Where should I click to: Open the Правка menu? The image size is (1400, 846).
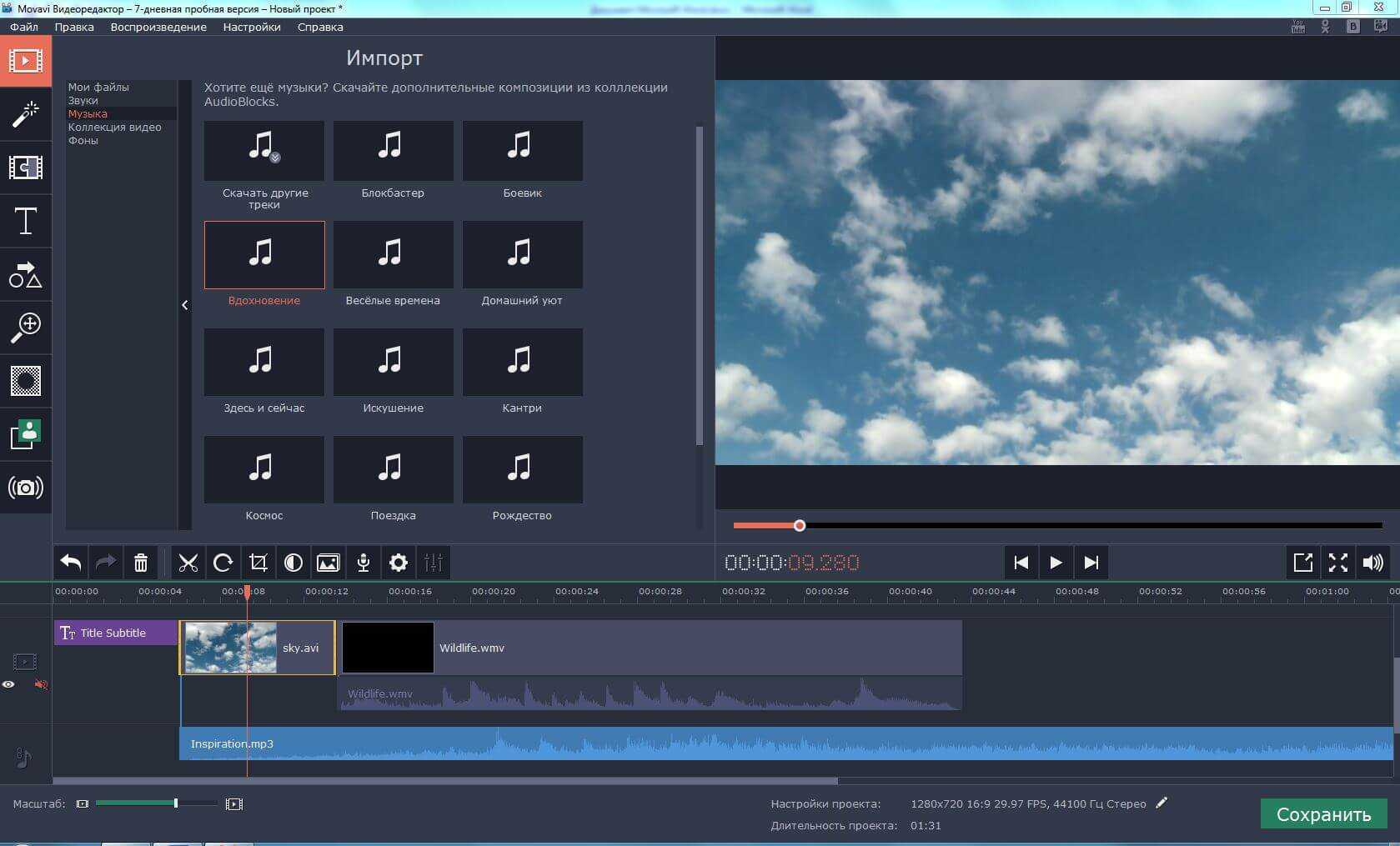click(x=74, y=27)
